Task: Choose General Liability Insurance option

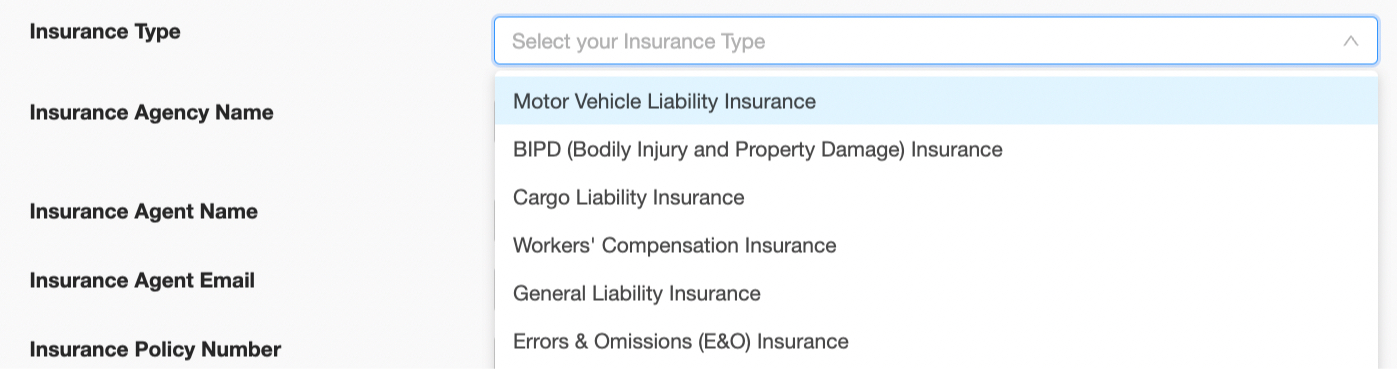Action: click(936, 293)
